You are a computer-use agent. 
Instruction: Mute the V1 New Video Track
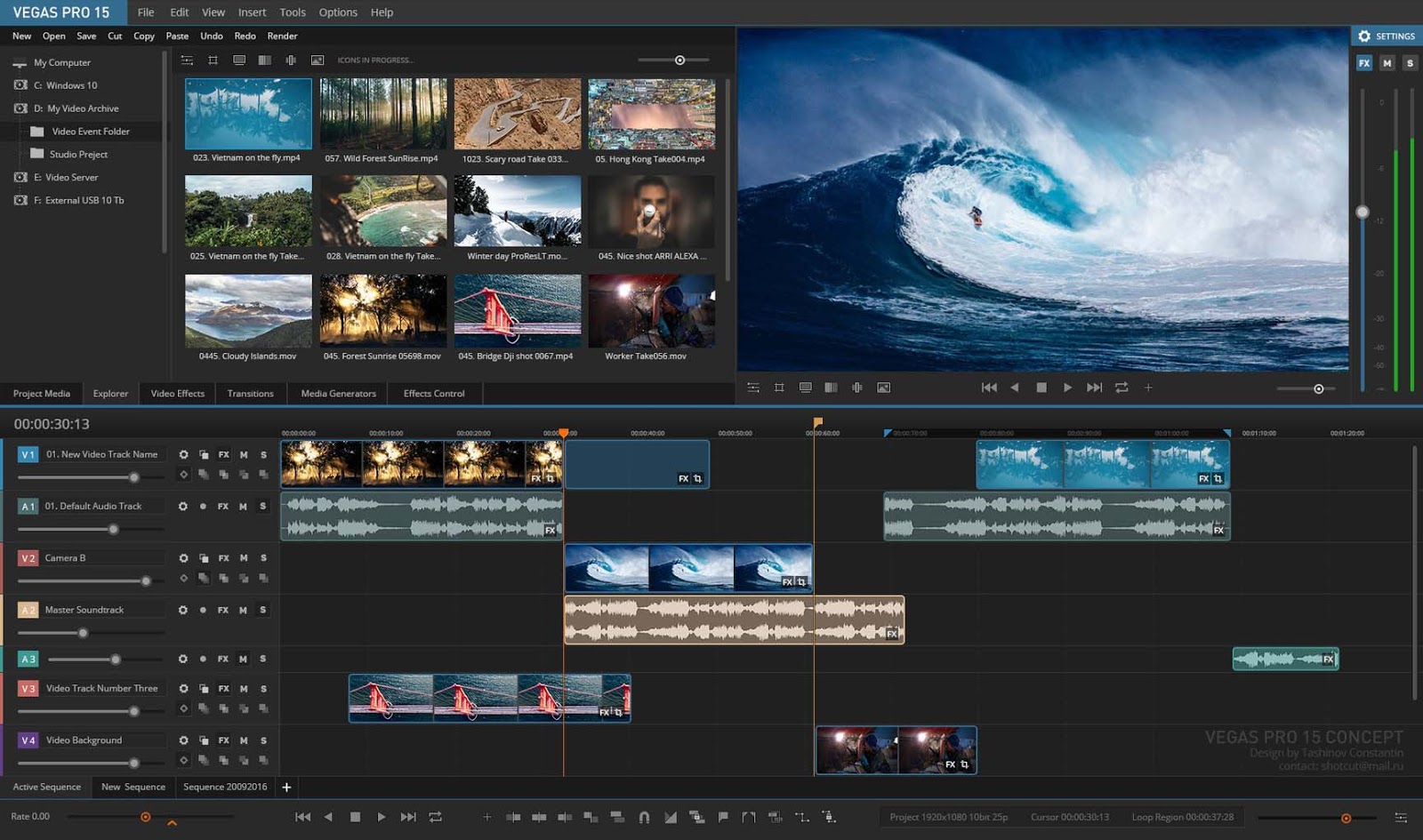click(x=244, y=454)
